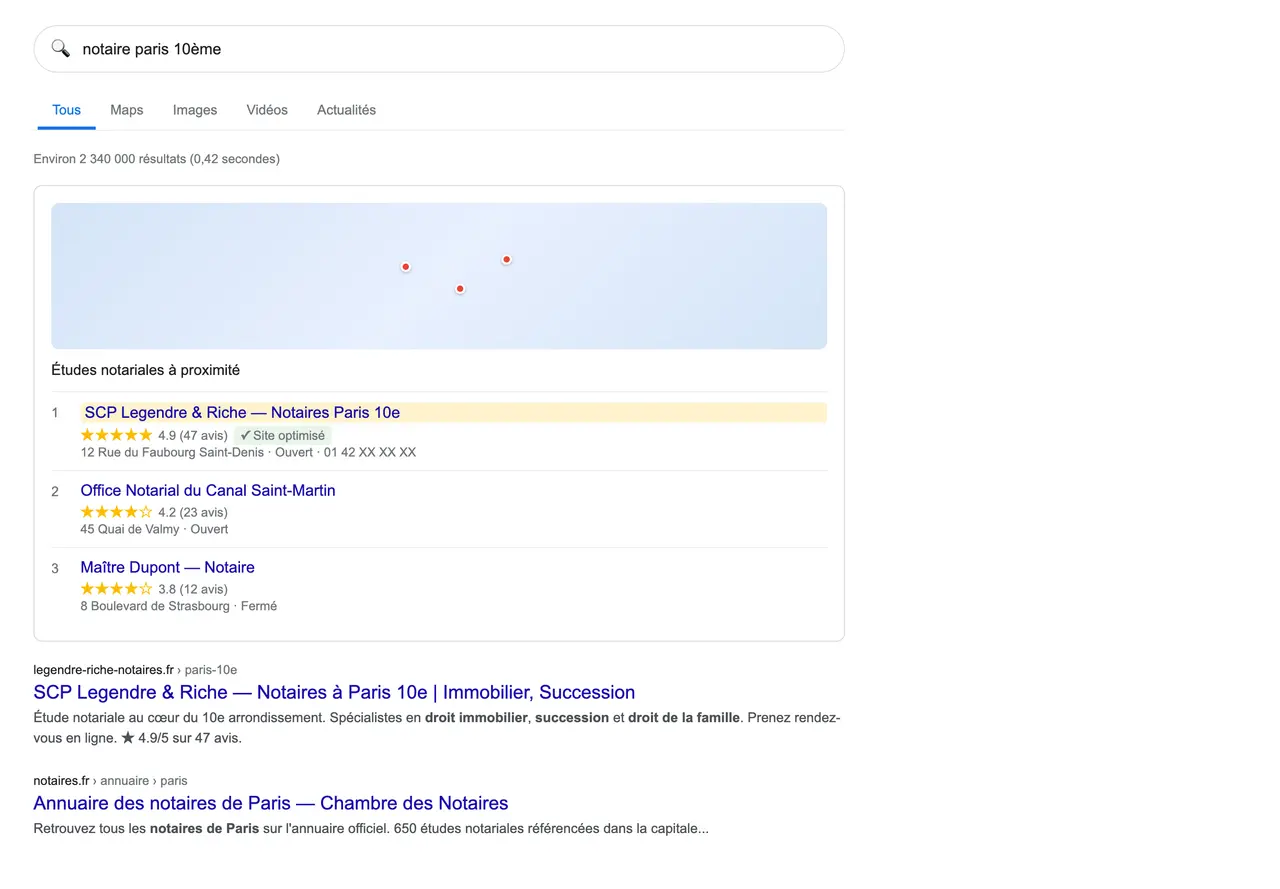Click address '8 Boulevard de Strasbourg'
1280x889 pixels.
[x=155, y=606]
